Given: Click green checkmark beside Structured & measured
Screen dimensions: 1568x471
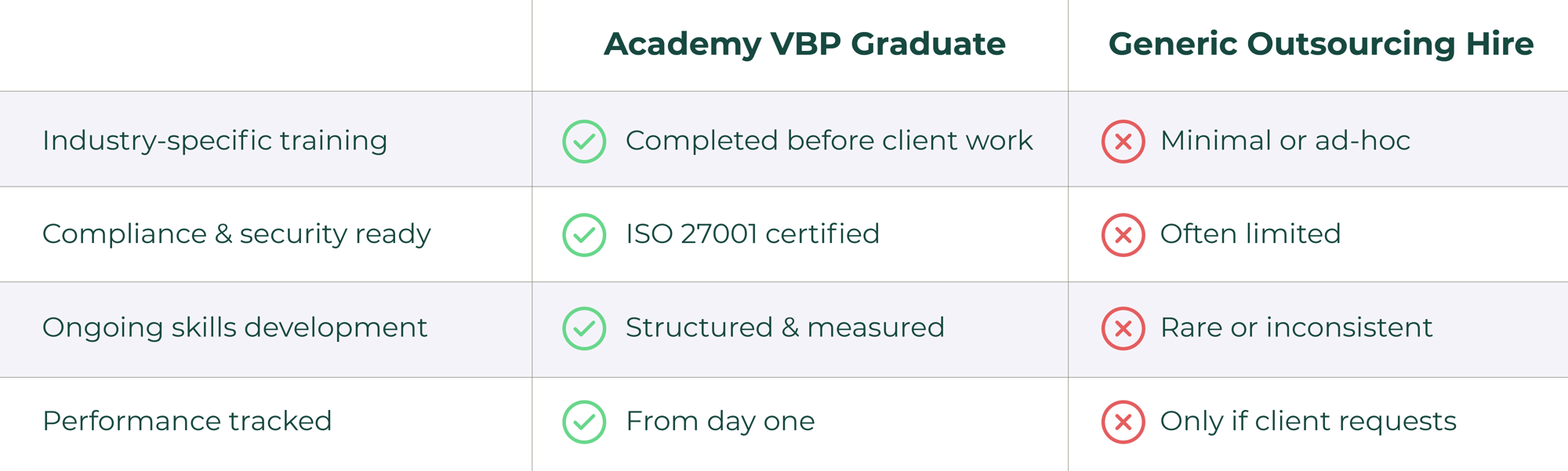Looking at the screenshot, I should point(584,328).
